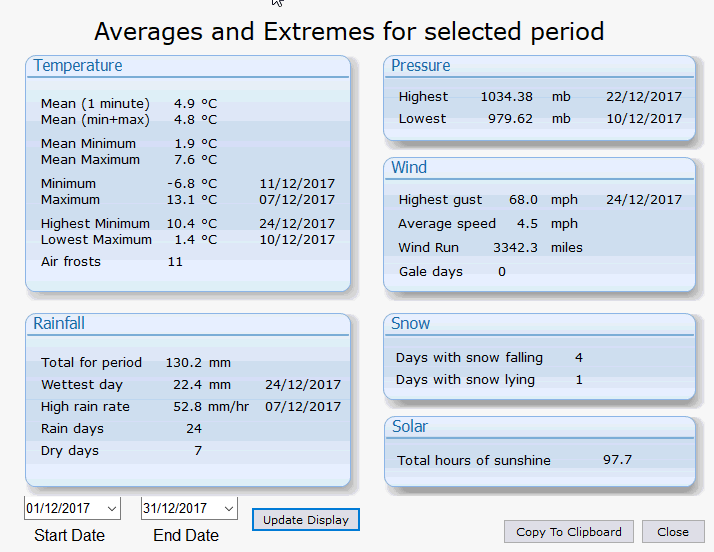Click the maximum temperature 13.1 °C
Viewport: 714px width, 552px height.
[x=192, y=199]
